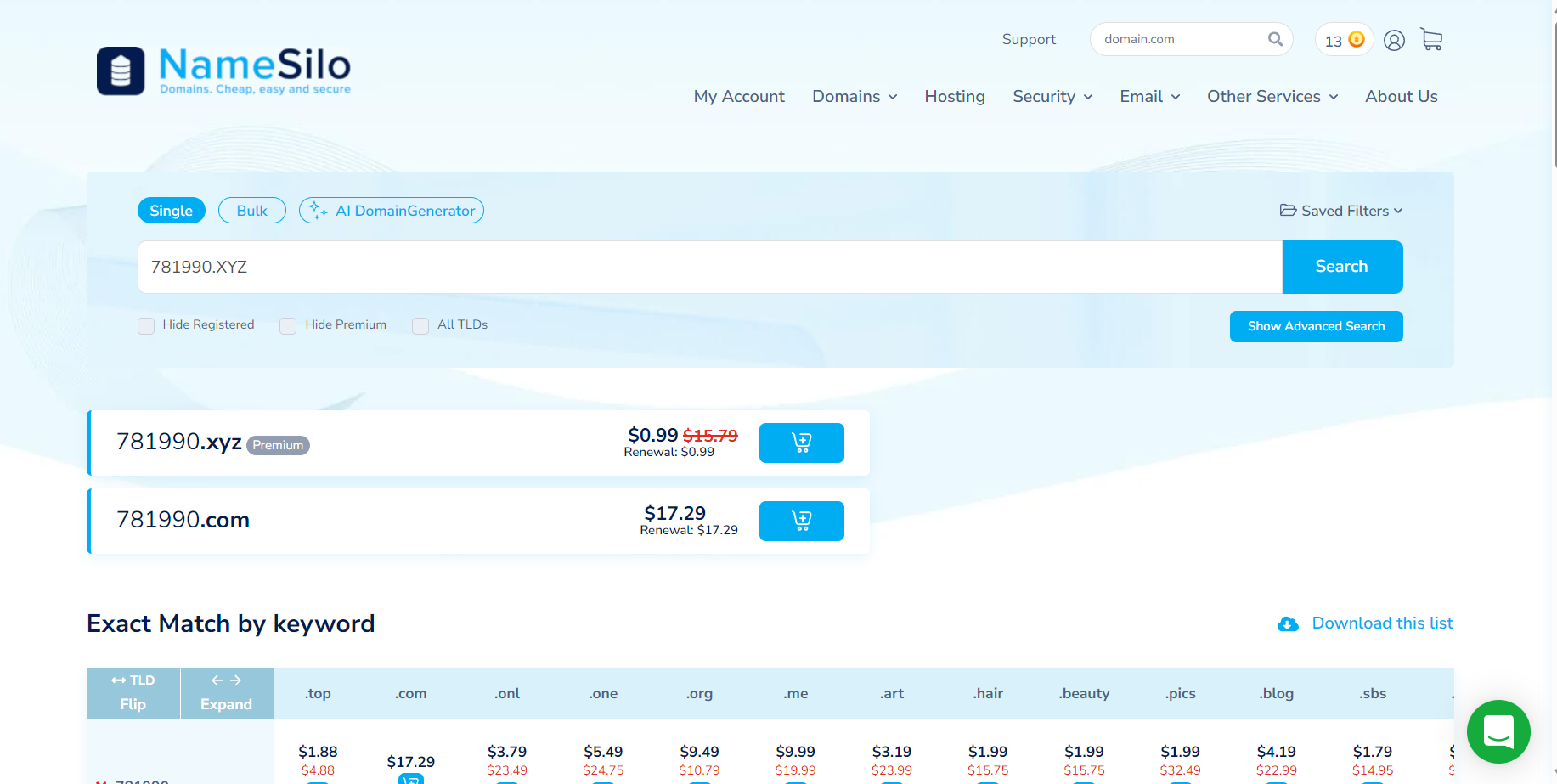Enable the Hide Registered checkbox
Viewport: 1557px width, 784px height.
(146, 325)
